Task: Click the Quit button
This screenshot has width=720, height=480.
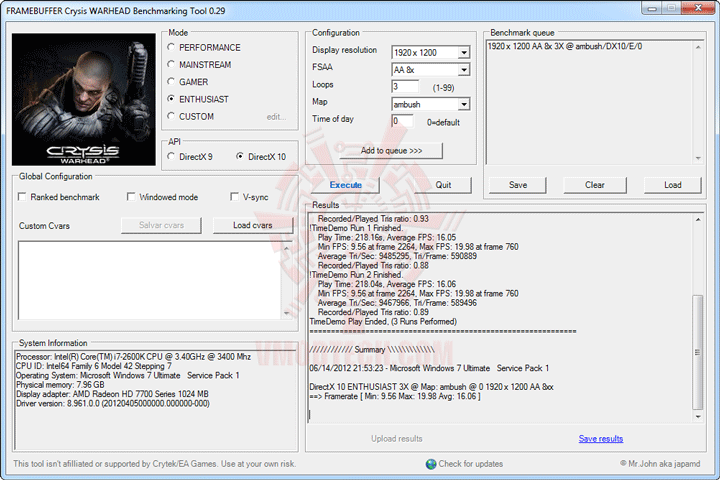Action: point(443,185)
